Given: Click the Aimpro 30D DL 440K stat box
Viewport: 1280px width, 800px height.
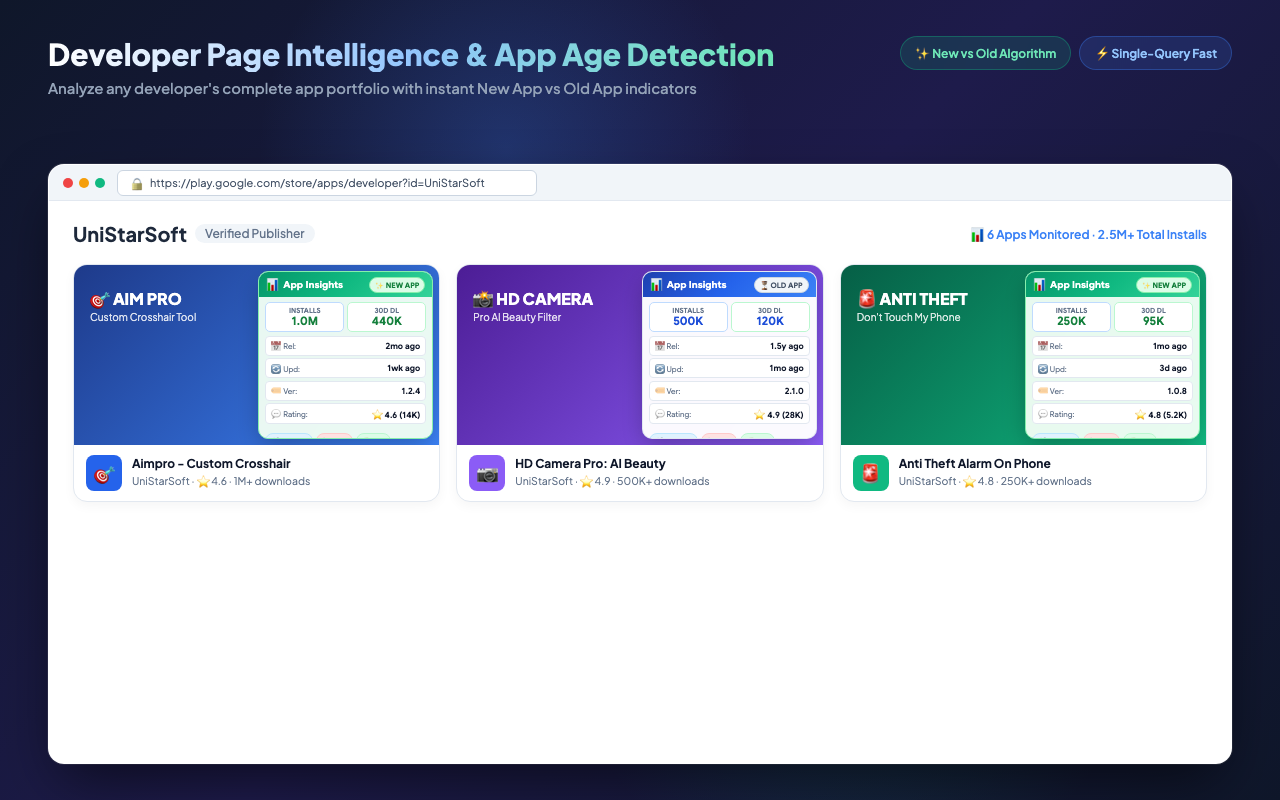Looking at the screenshot, I should pyautogui.click(x=386, y=317).
